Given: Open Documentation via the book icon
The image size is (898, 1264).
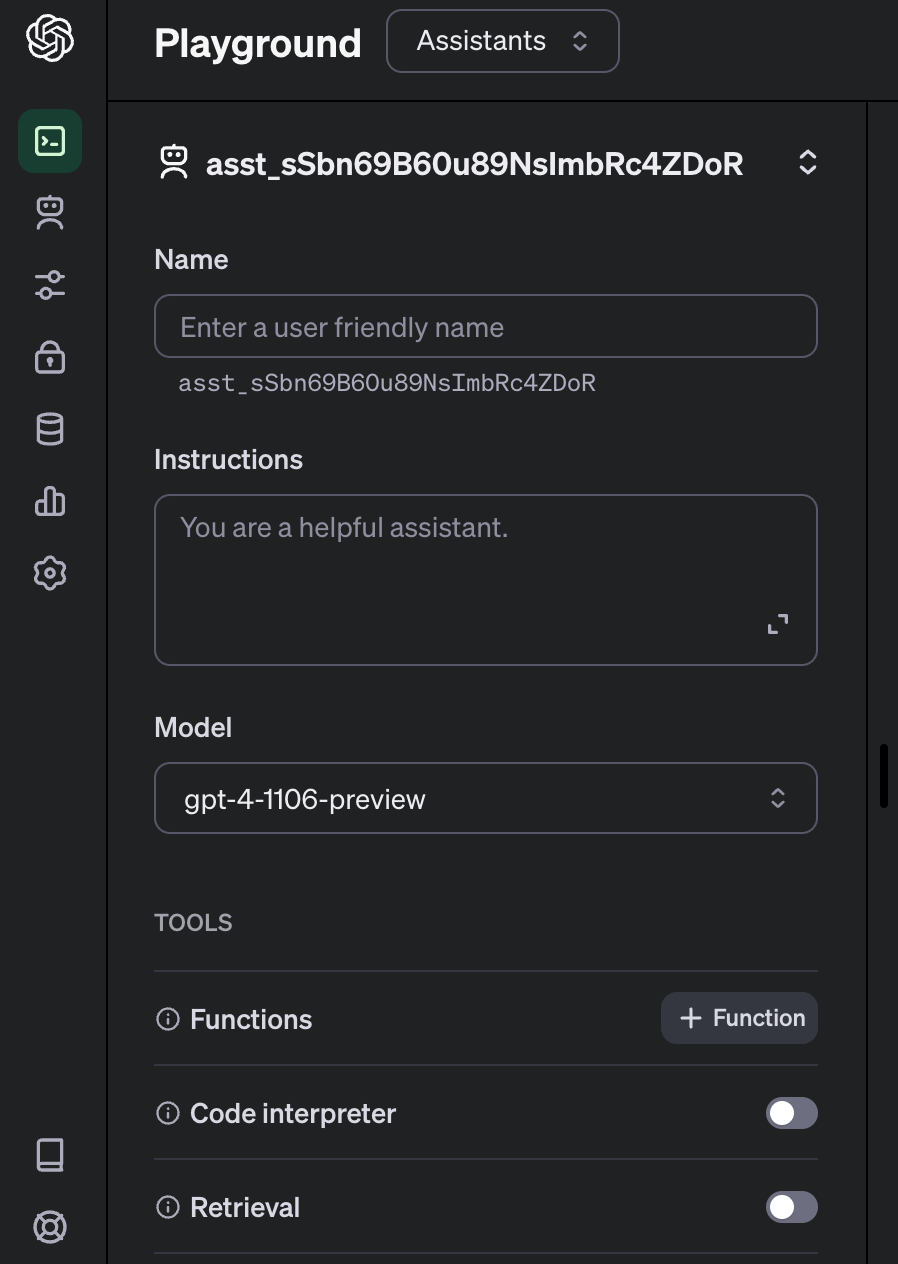Looking at the screenshot, I should (x=49, y=1154).
